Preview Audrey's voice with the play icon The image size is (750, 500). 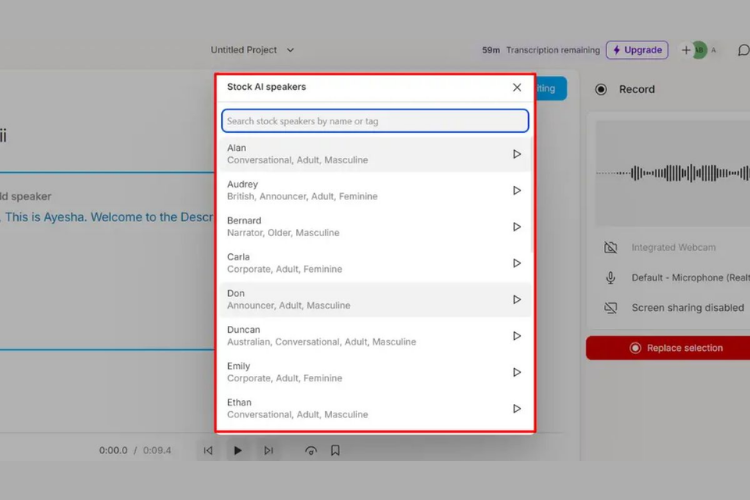517,190
